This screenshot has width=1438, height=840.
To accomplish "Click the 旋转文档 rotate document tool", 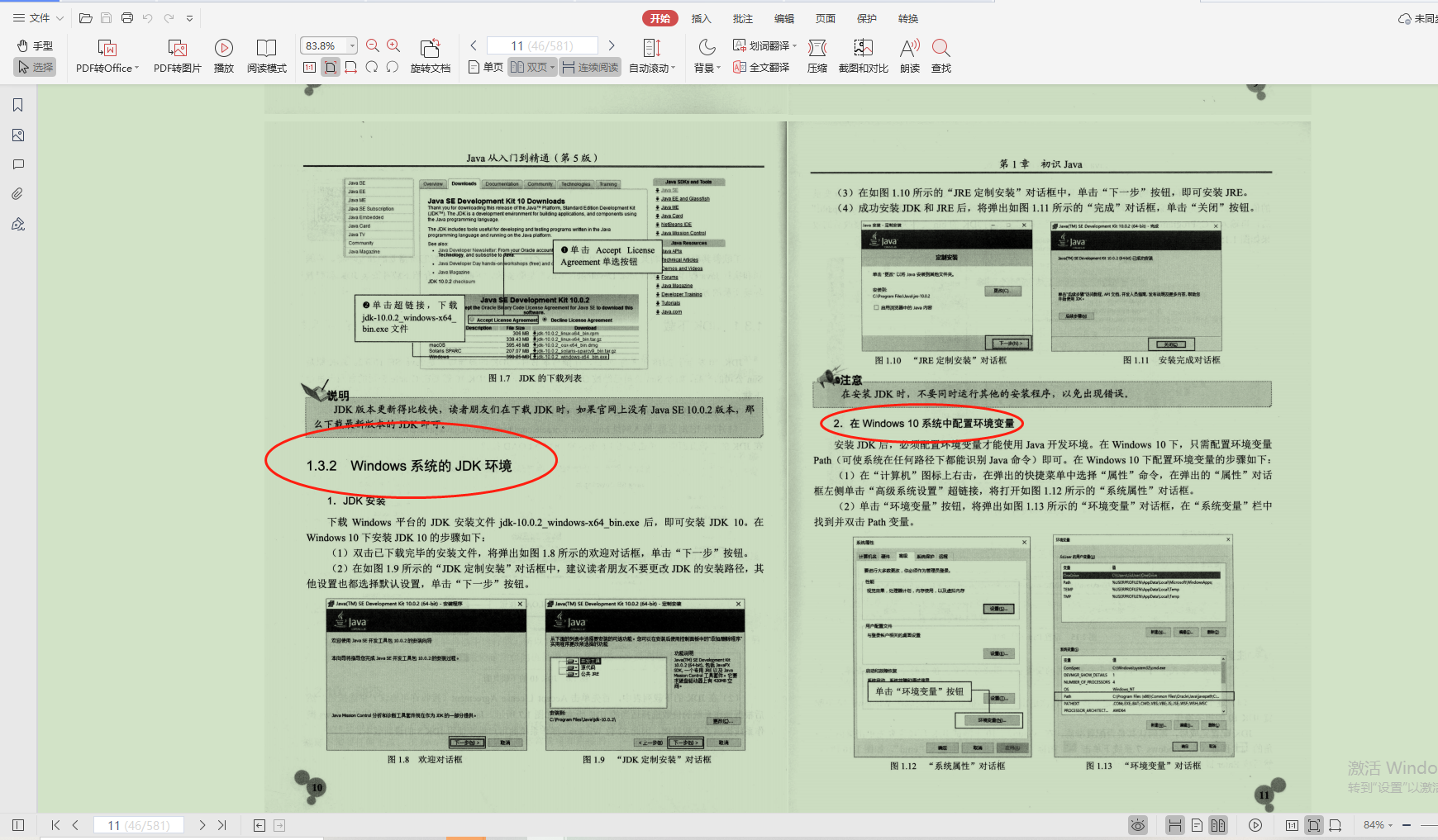I will click(431, 56).
